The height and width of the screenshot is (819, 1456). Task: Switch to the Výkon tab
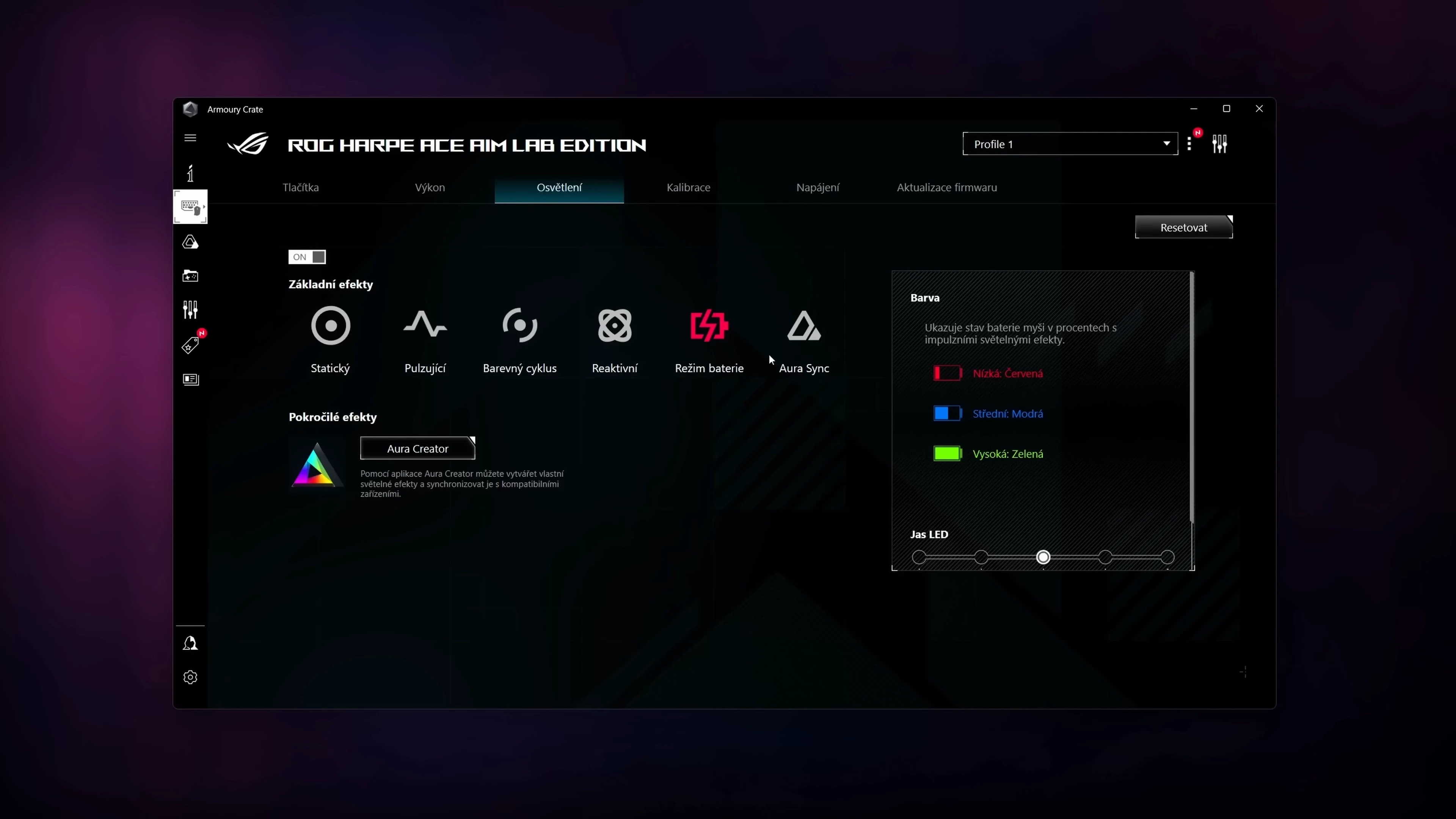click(x=430, y=187)
